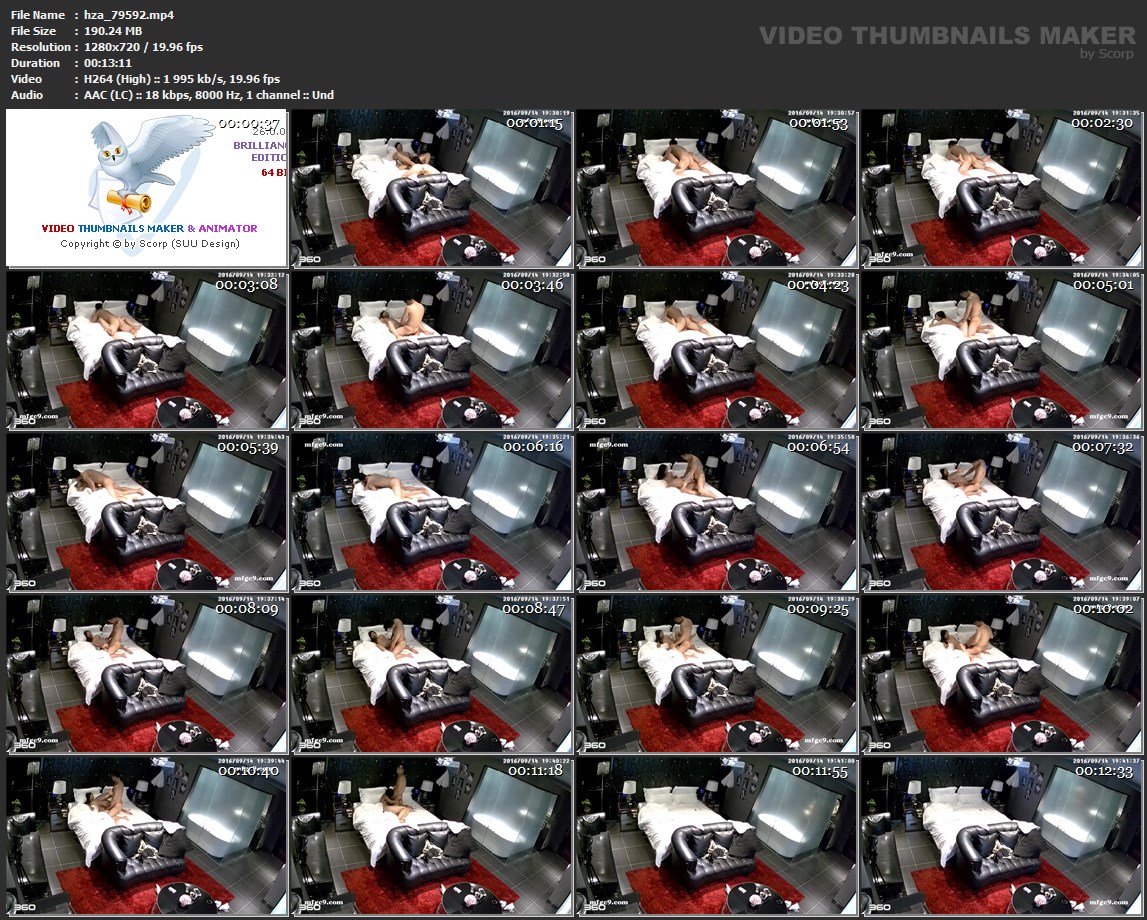Click the Video Thumbnails Maker header logo

point(946,36)
